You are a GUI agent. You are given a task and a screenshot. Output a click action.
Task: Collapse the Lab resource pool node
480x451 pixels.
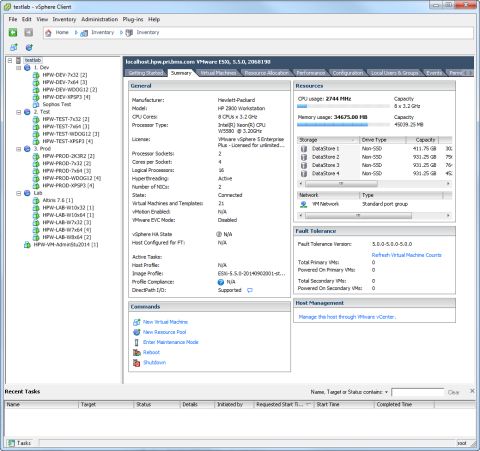19,193
